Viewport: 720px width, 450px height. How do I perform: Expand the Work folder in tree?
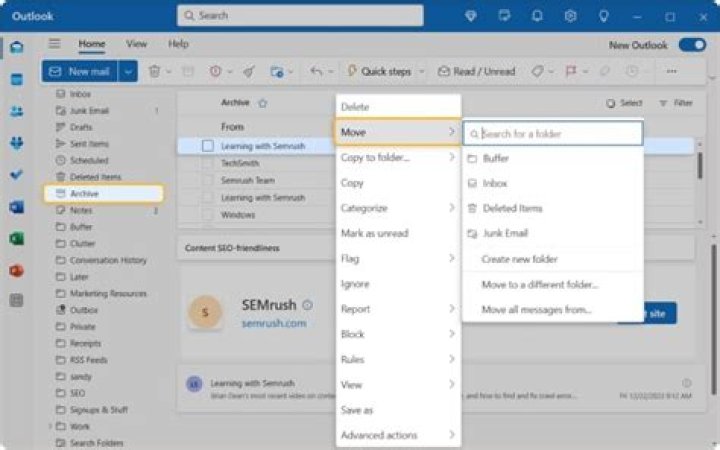(x=50, y=427)
